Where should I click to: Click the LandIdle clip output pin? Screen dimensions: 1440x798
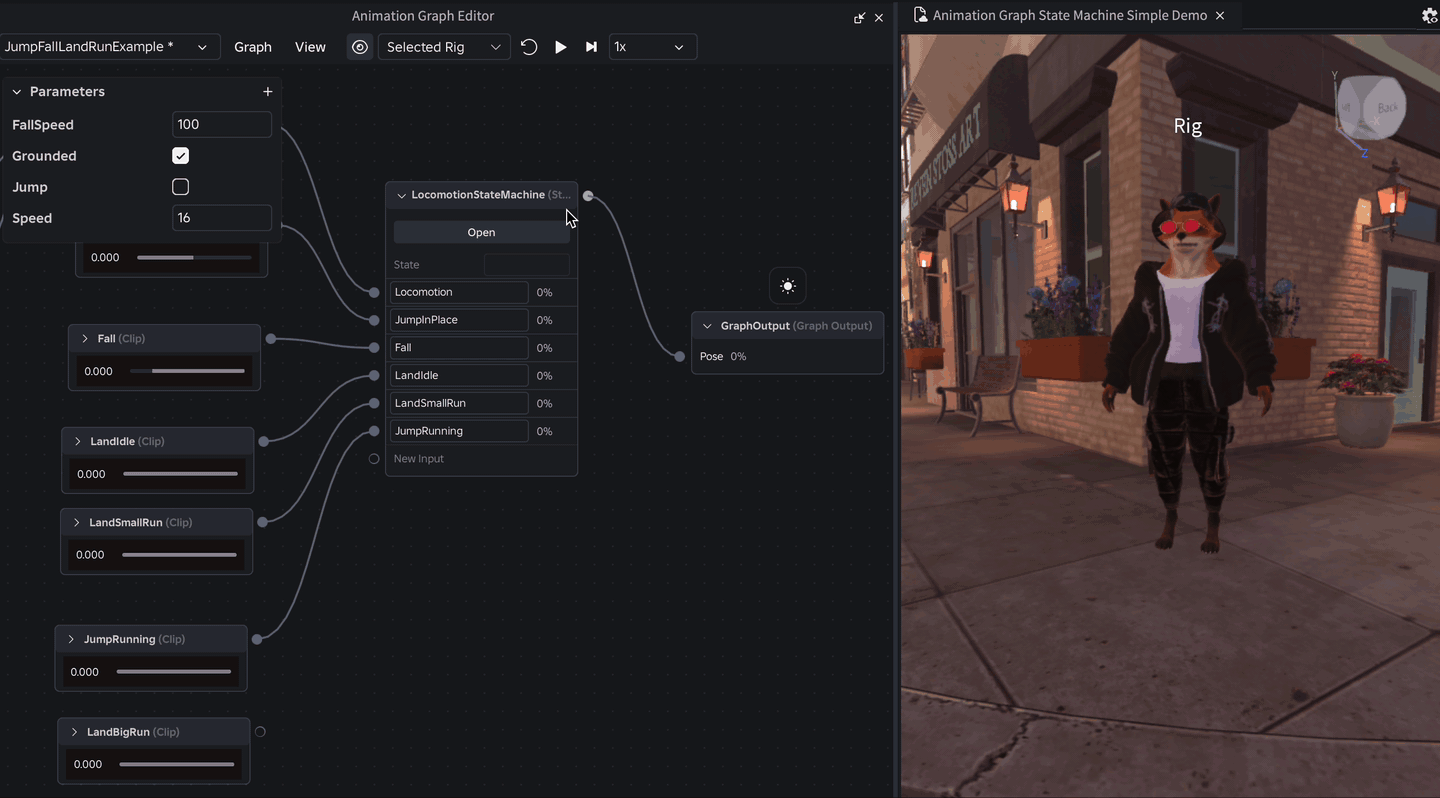(x=264, y=441)
